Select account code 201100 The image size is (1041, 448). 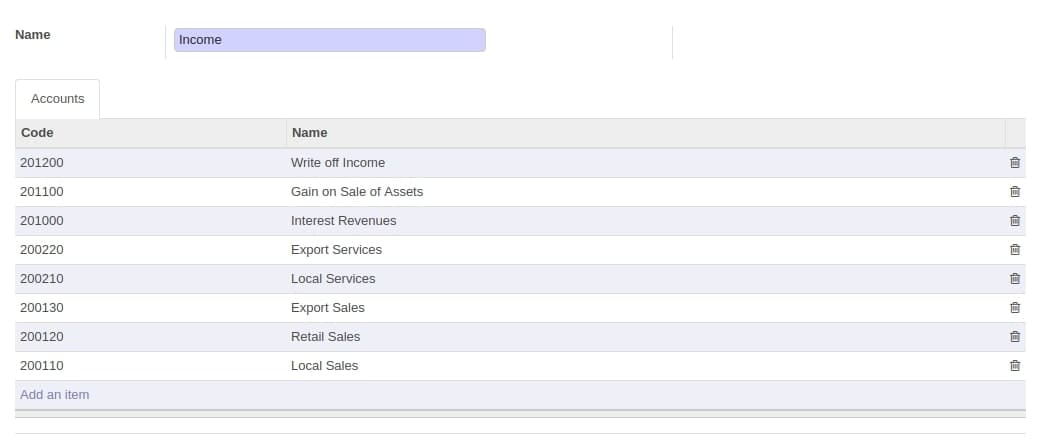[42, 192]
